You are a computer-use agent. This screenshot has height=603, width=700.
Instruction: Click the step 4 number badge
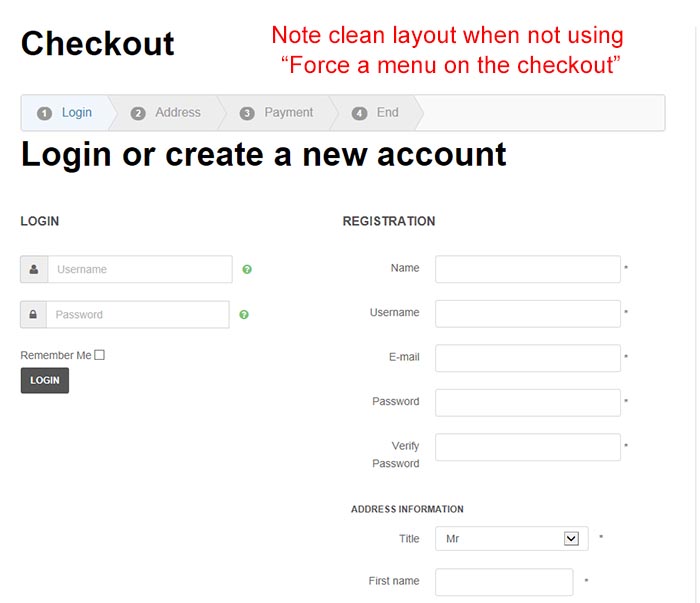coord(359,113)
